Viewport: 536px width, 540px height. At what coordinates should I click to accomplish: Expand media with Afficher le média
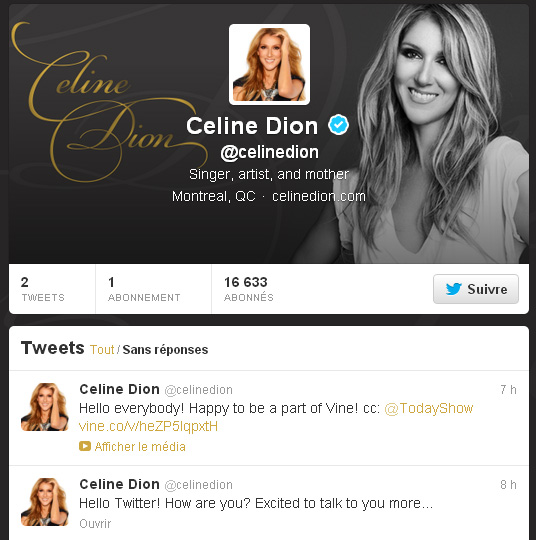click(140, 447)
